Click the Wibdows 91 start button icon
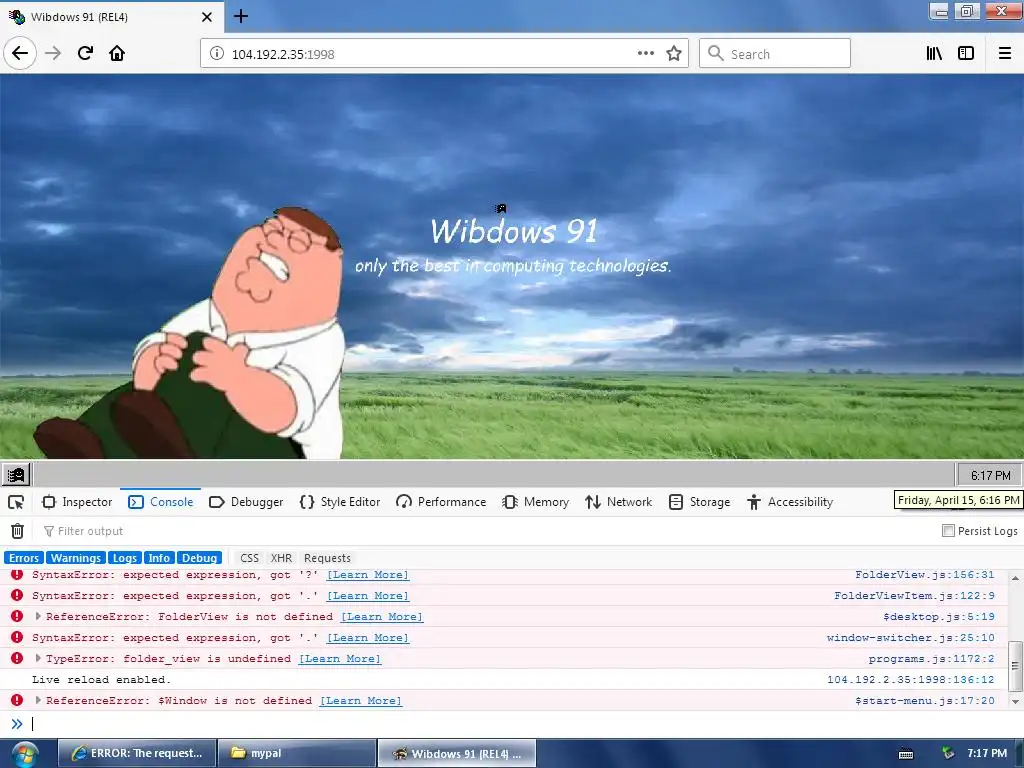The height and width of the screenshot is (768, 1024). [x=16, y=475]
